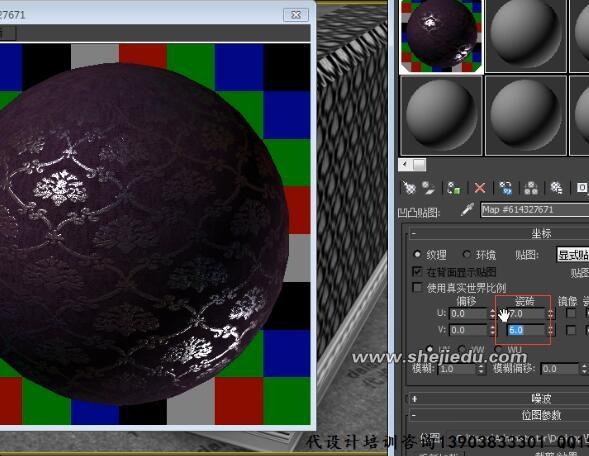Open the 贴图 显式贴图 dropdown

click(572, 255)
